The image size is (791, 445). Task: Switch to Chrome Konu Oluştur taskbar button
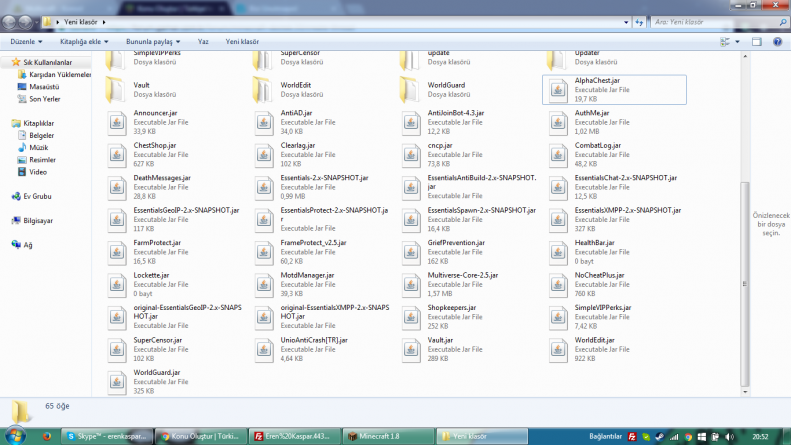(201, 436)
